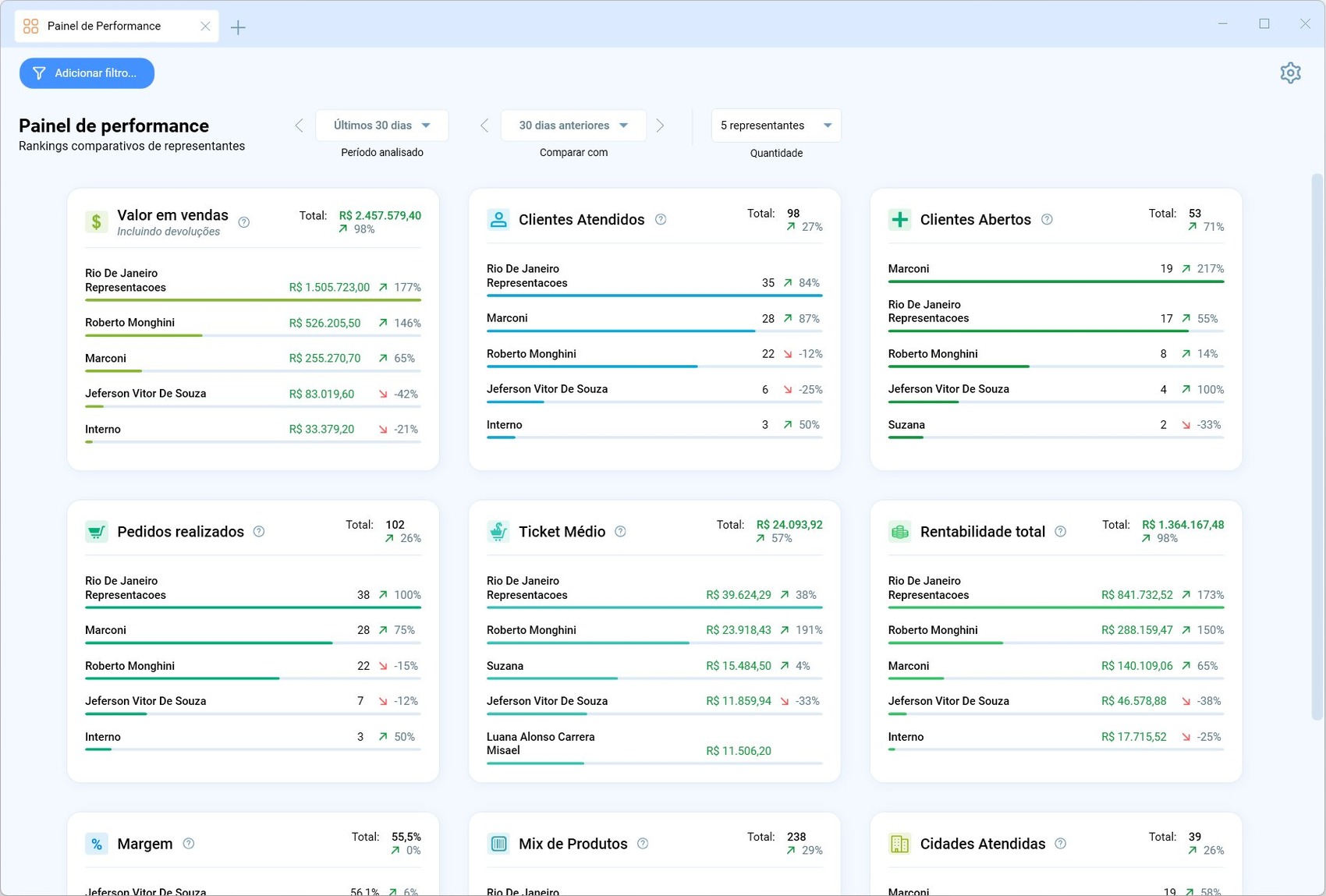
Task: Click the Ticket Médio basket icon
Action: click(x=498, y=532)
